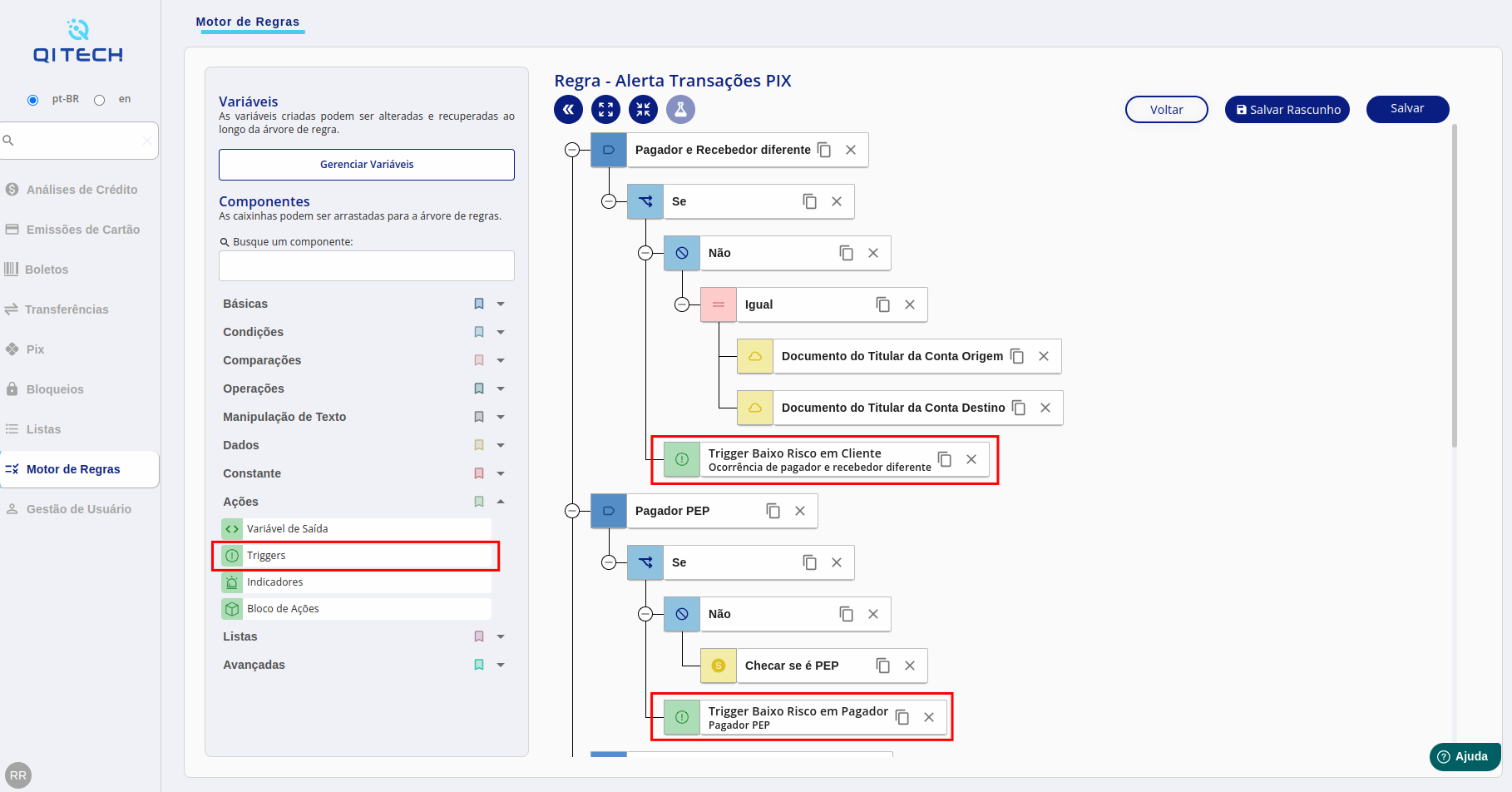Screen dimensions: 1512x792
Task: Click the expand fullscreen icon above tree
Action: (x=606, y=109)
